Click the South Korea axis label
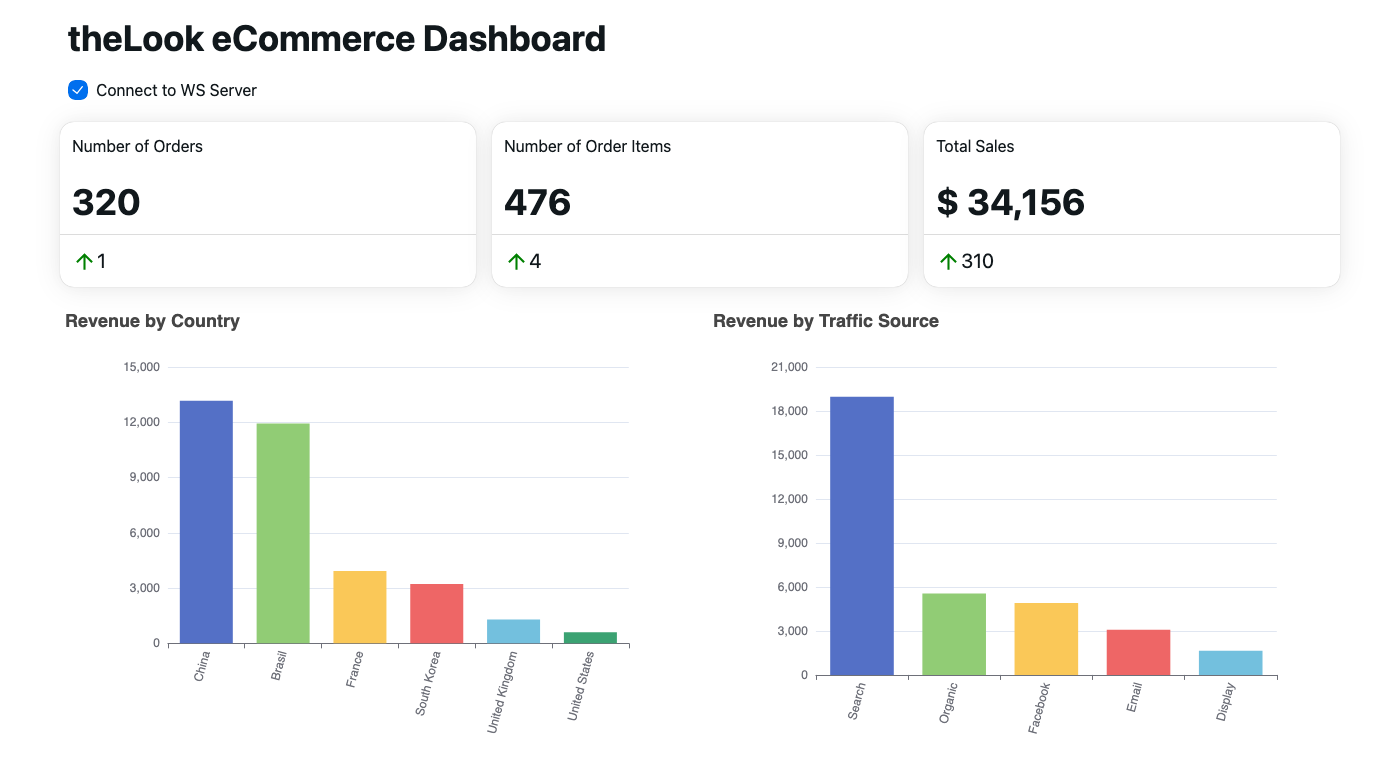 coord(428,684)
